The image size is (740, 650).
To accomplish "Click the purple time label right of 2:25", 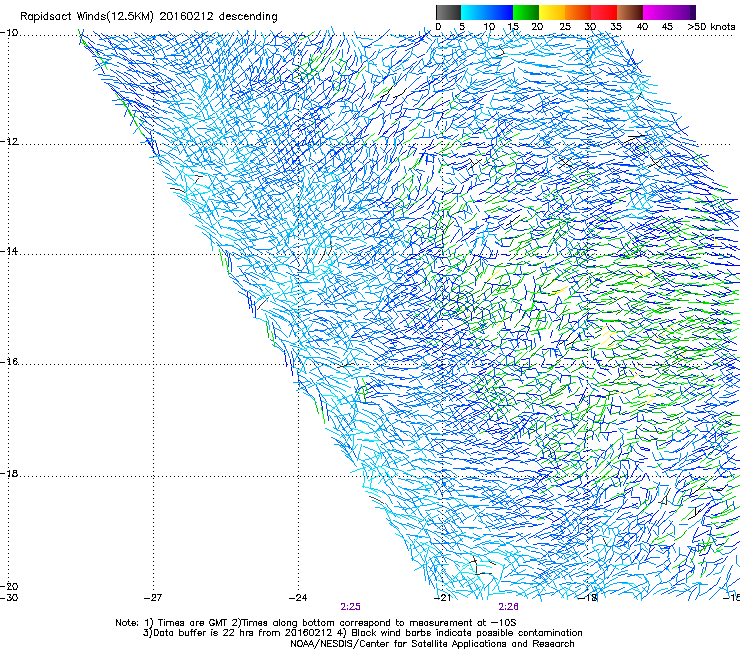I will point(508,607).
